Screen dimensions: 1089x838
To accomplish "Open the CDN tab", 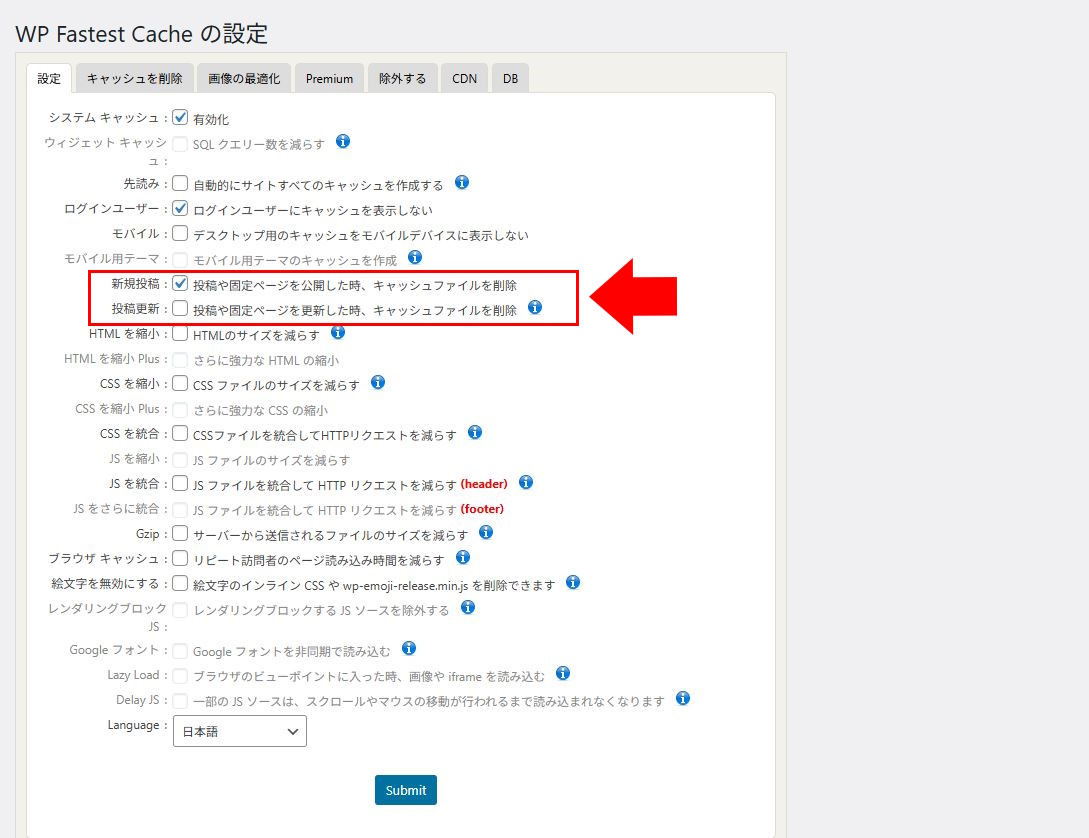I will point(465,78).
